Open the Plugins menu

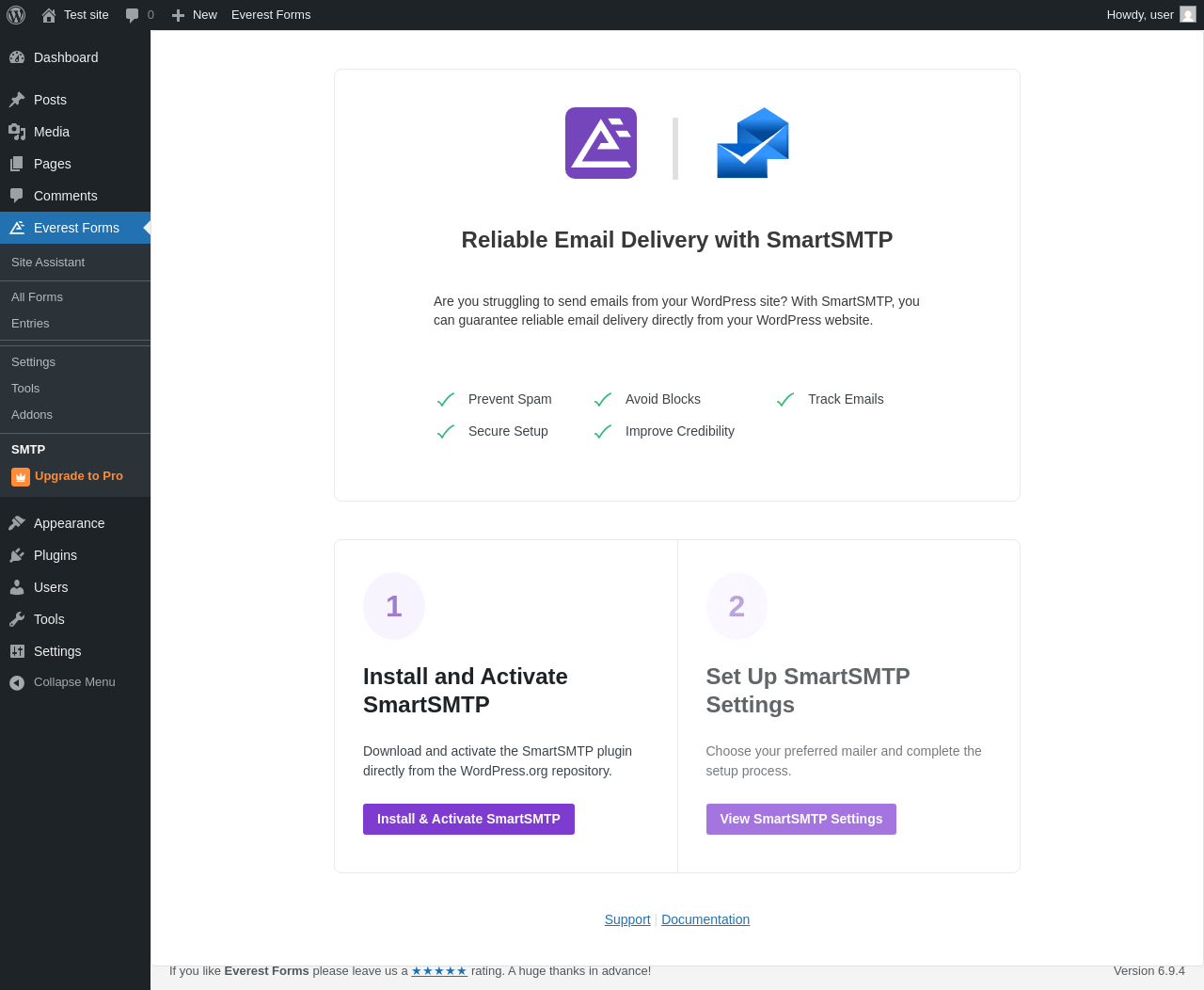tap(55, 555)
